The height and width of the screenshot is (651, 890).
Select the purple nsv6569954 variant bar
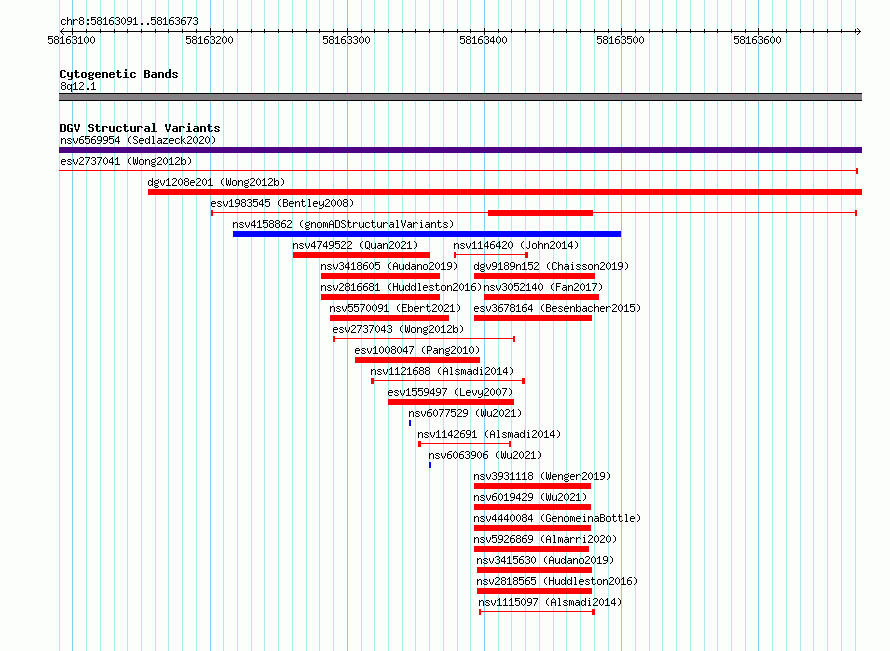pos(460,150)
